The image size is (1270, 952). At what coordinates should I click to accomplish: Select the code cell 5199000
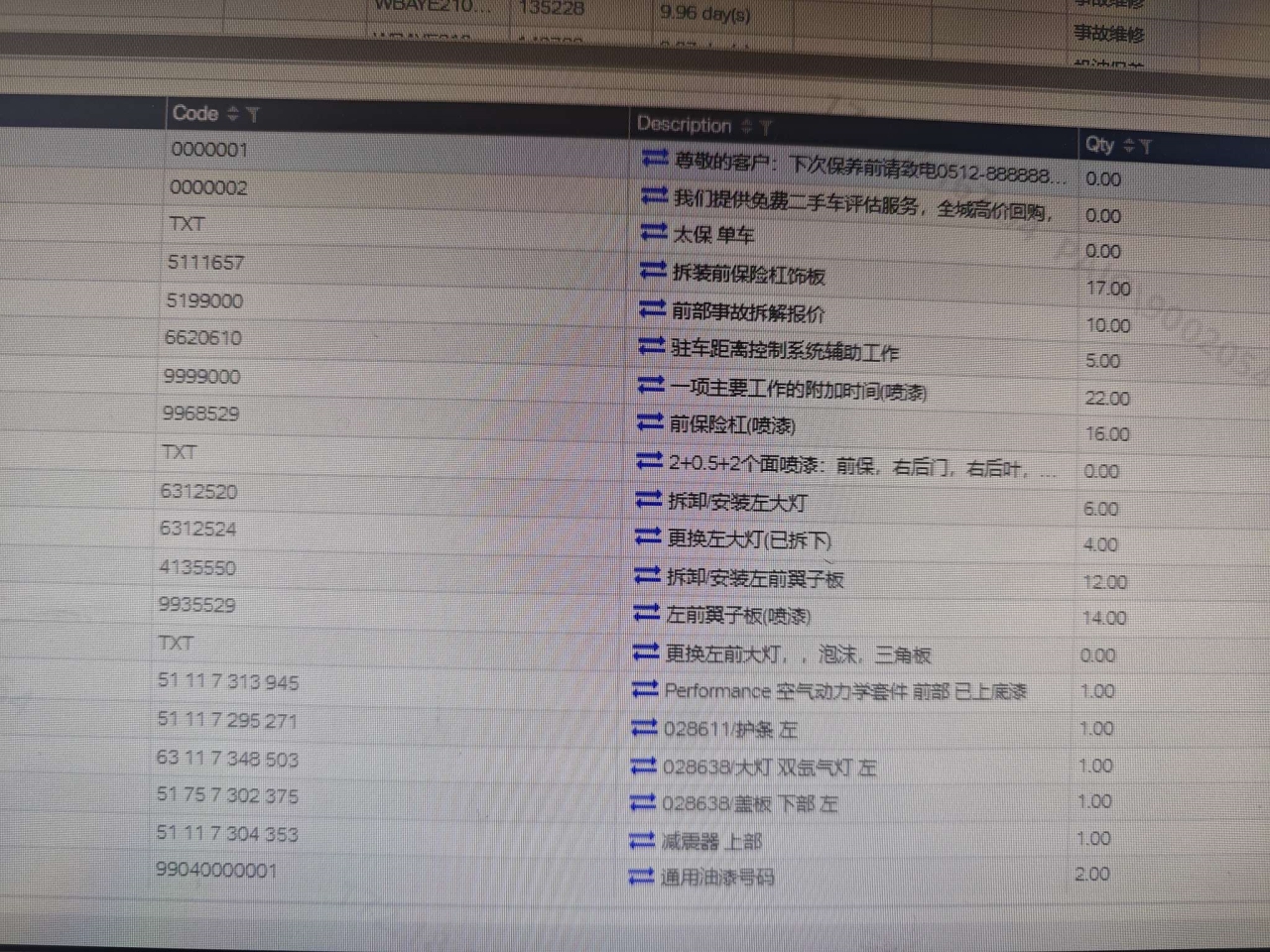[x=204, y=300]
